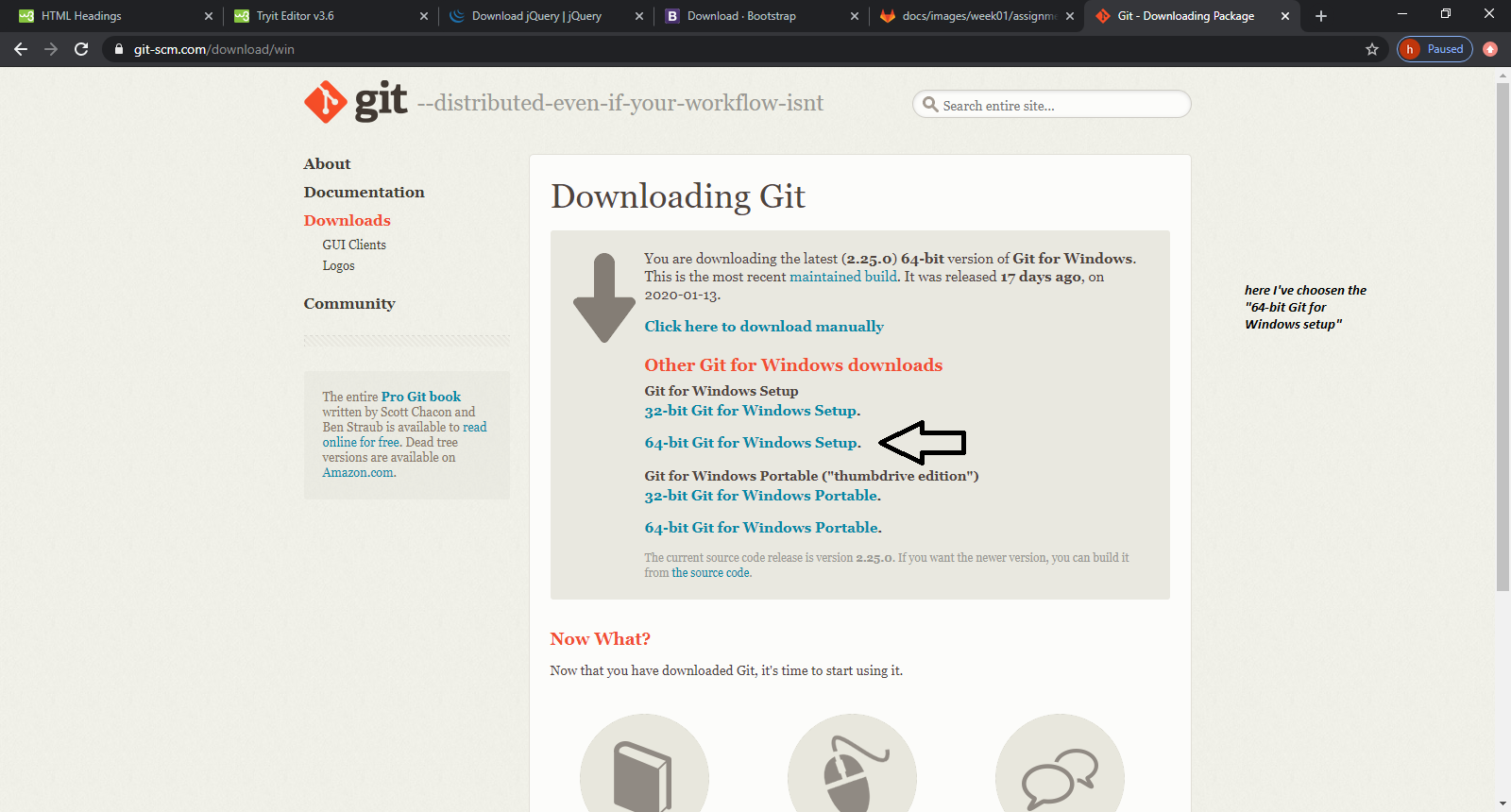Screen dimensions: 1511x812
Task: Open the Pro Git book link
Action: (x=421, y=397)
